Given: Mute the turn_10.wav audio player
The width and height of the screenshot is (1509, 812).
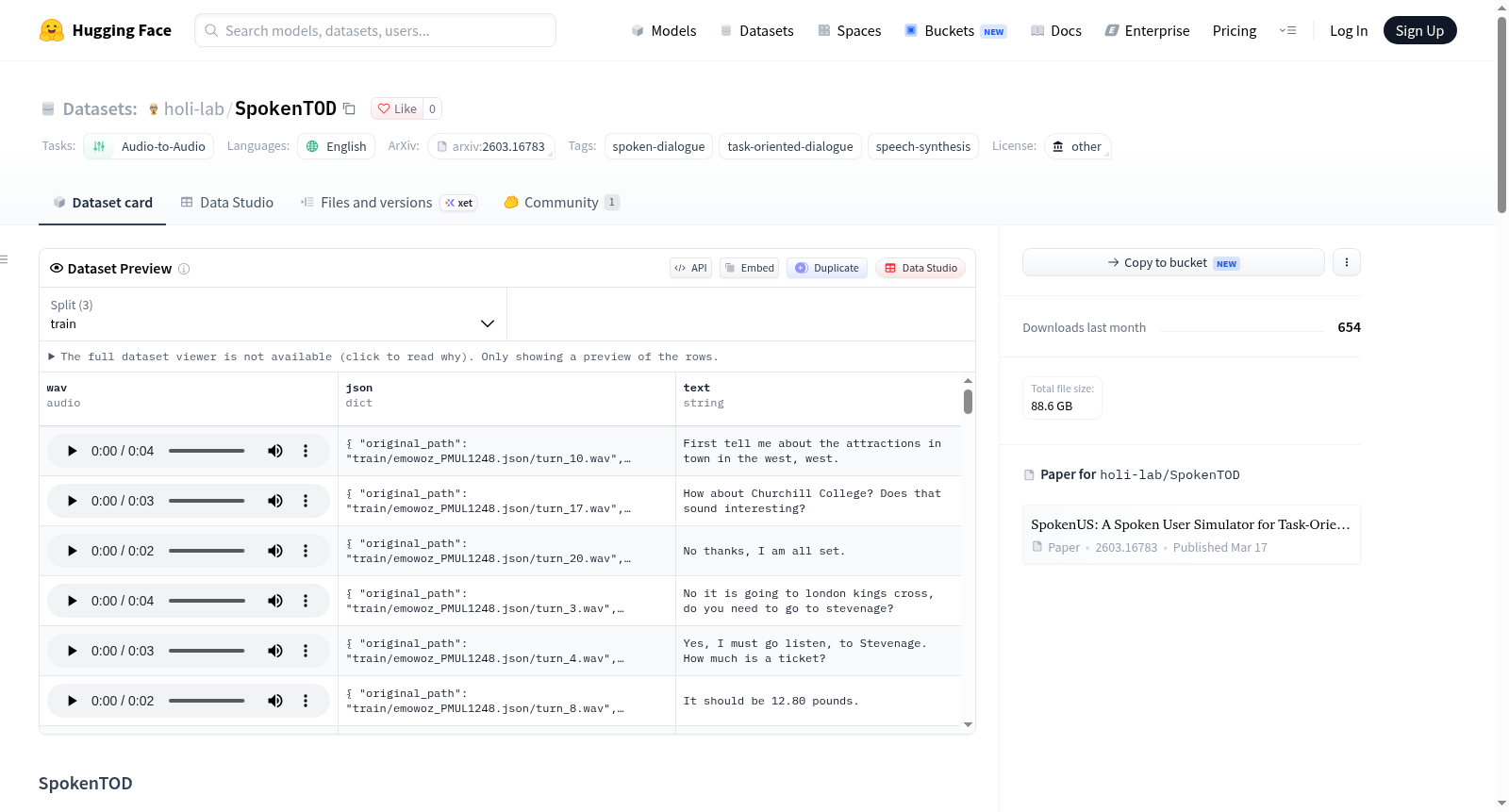Looking at the screenshot, I should (x=275, y=451).
